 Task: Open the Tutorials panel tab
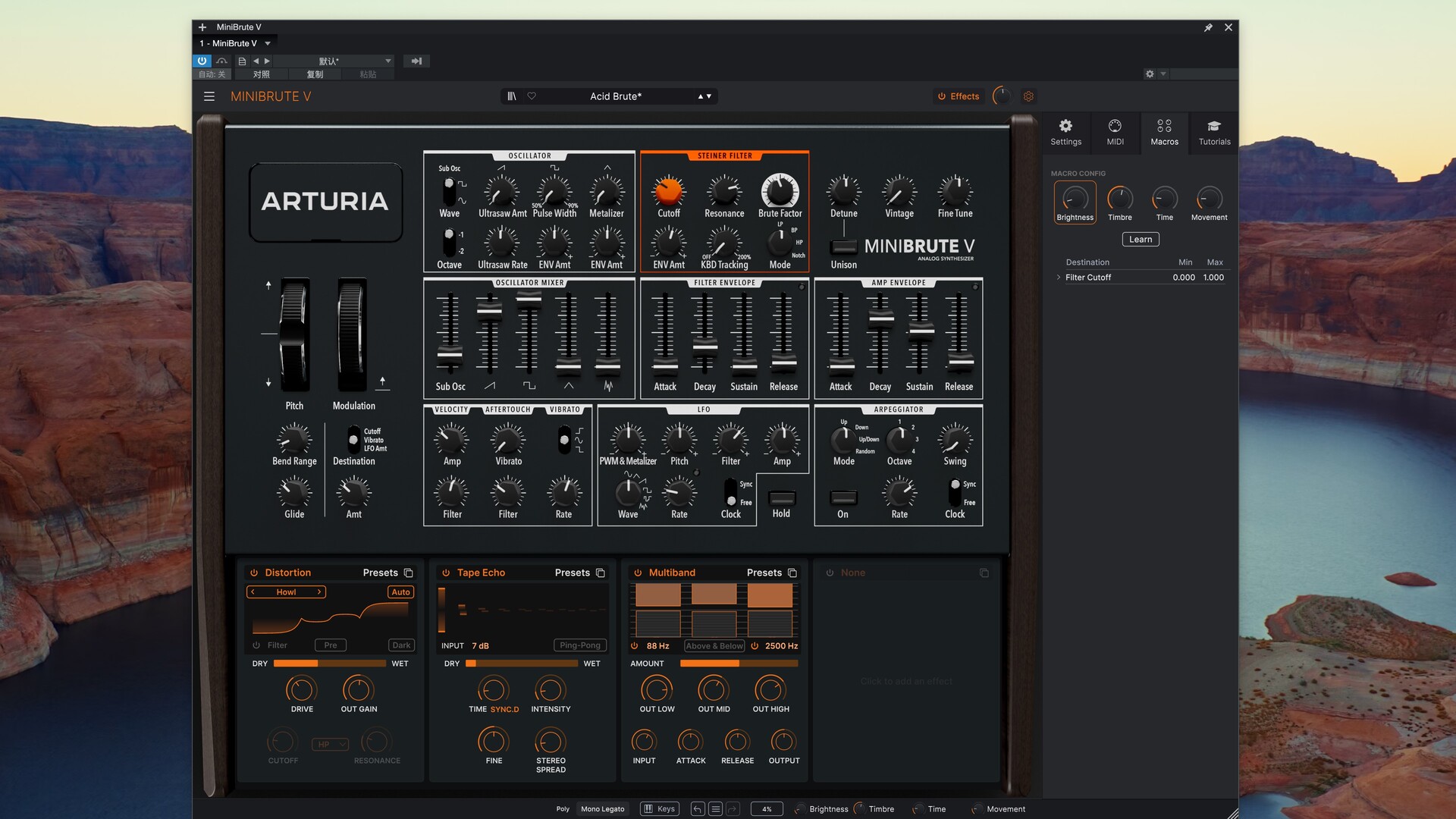1214,132
